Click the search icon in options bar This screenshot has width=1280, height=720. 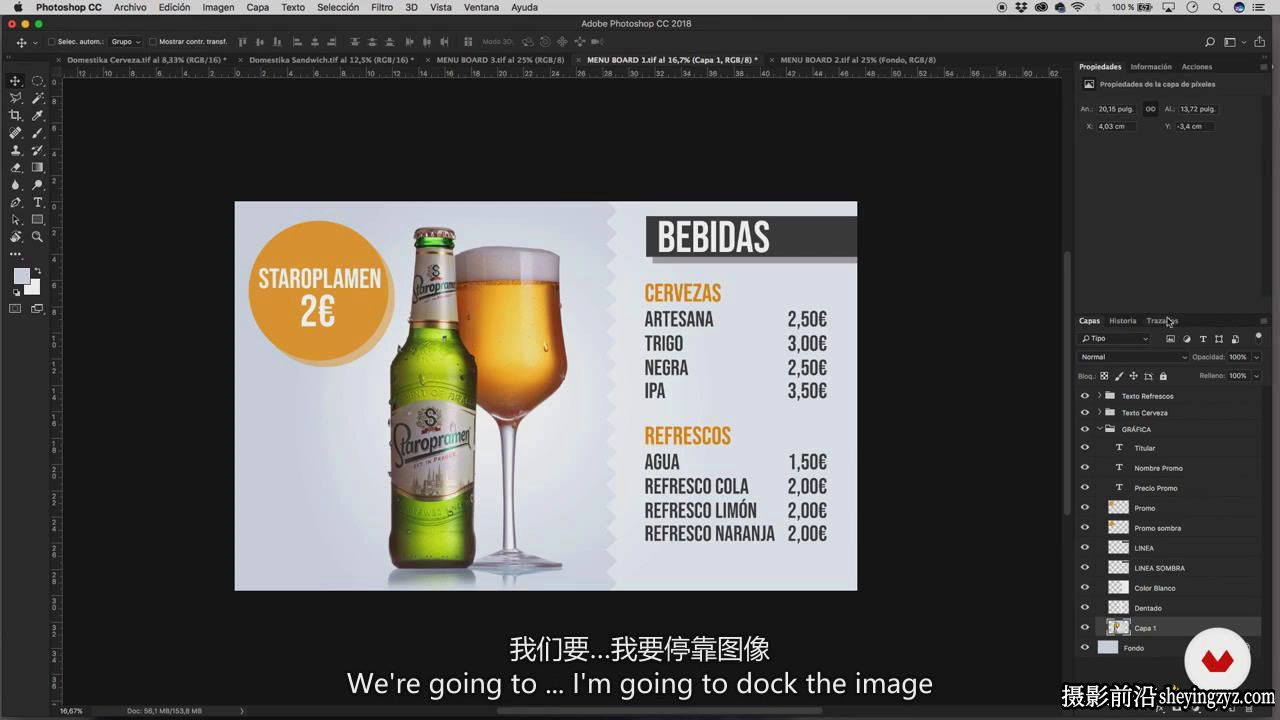pyautogui.click(x=1210, y=42)
